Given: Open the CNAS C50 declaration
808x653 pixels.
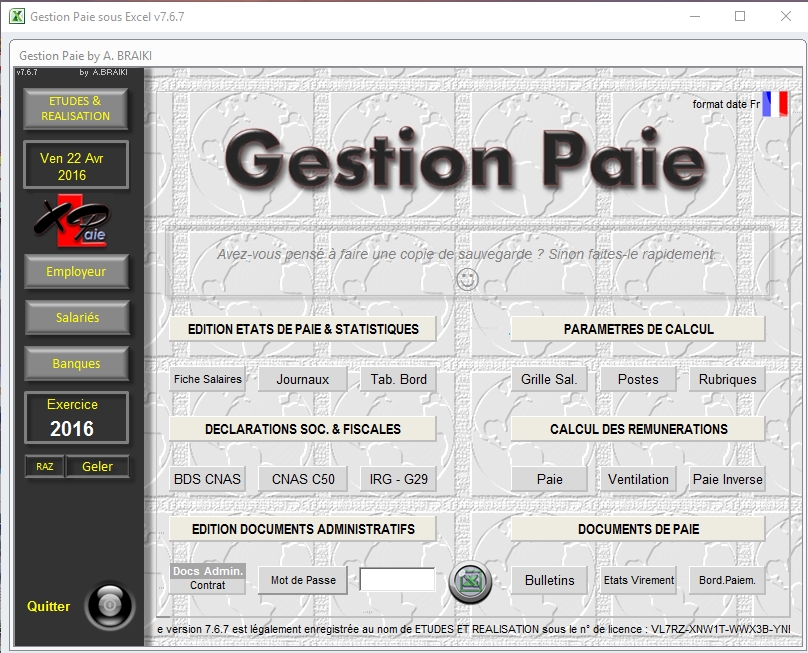Looking at the screenshot, I should click(302, 479).
